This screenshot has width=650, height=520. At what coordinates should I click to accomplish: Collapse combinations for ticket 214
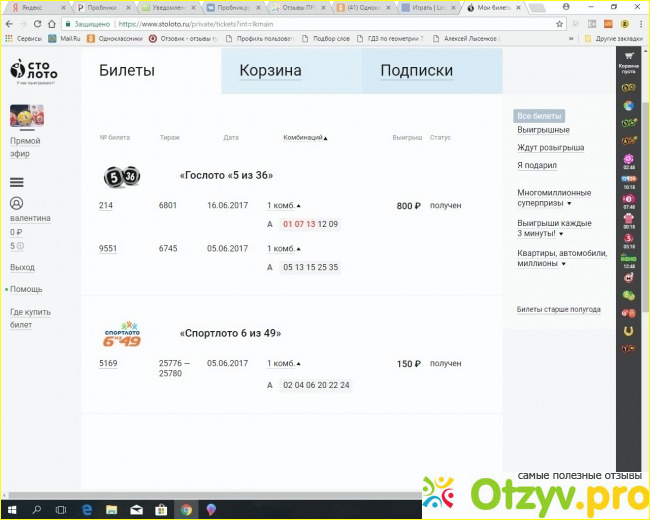pos(282,206)
